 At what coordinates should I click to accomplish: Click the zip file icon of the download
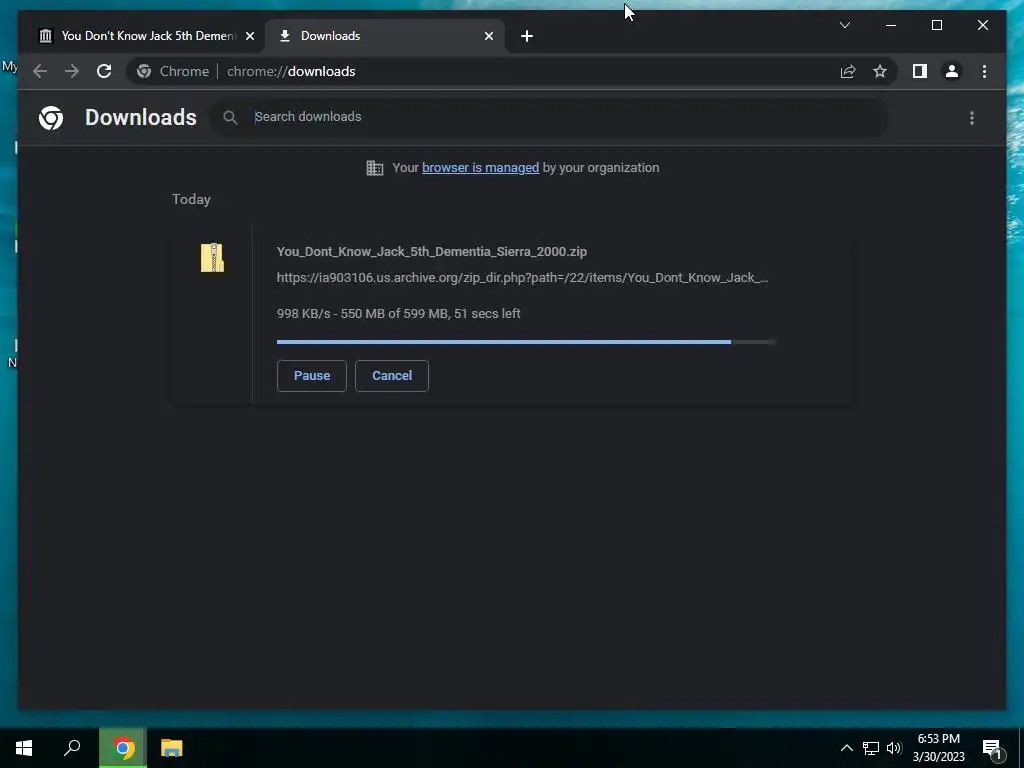(212, 257)
